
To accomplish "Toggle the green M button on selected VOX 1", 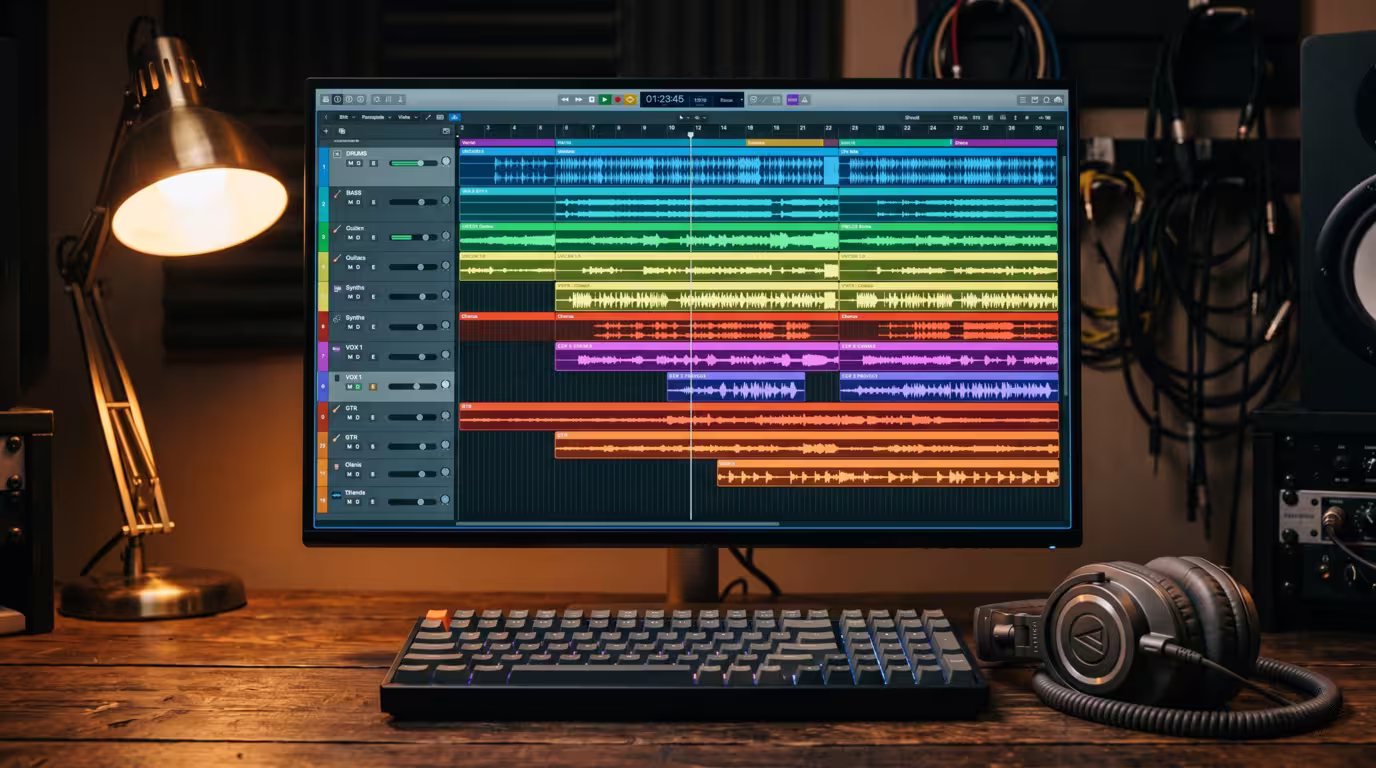I will click(x=350, y=387).
